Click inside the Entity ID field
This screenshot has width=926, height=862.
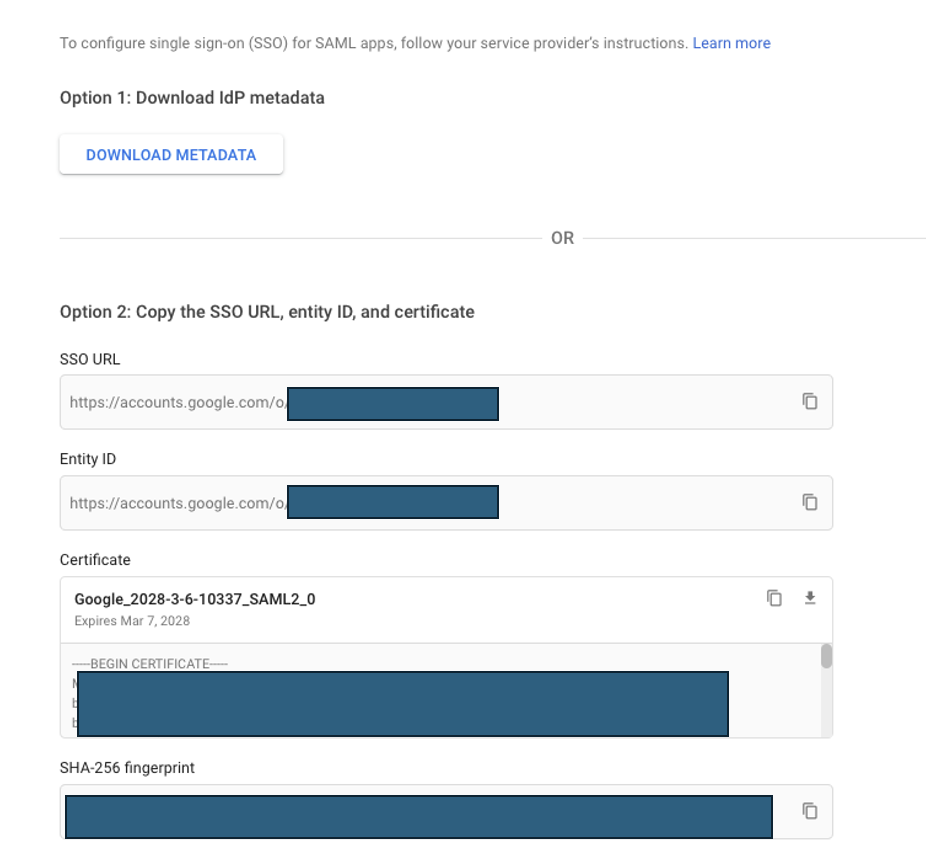click(x=446, y=503)
